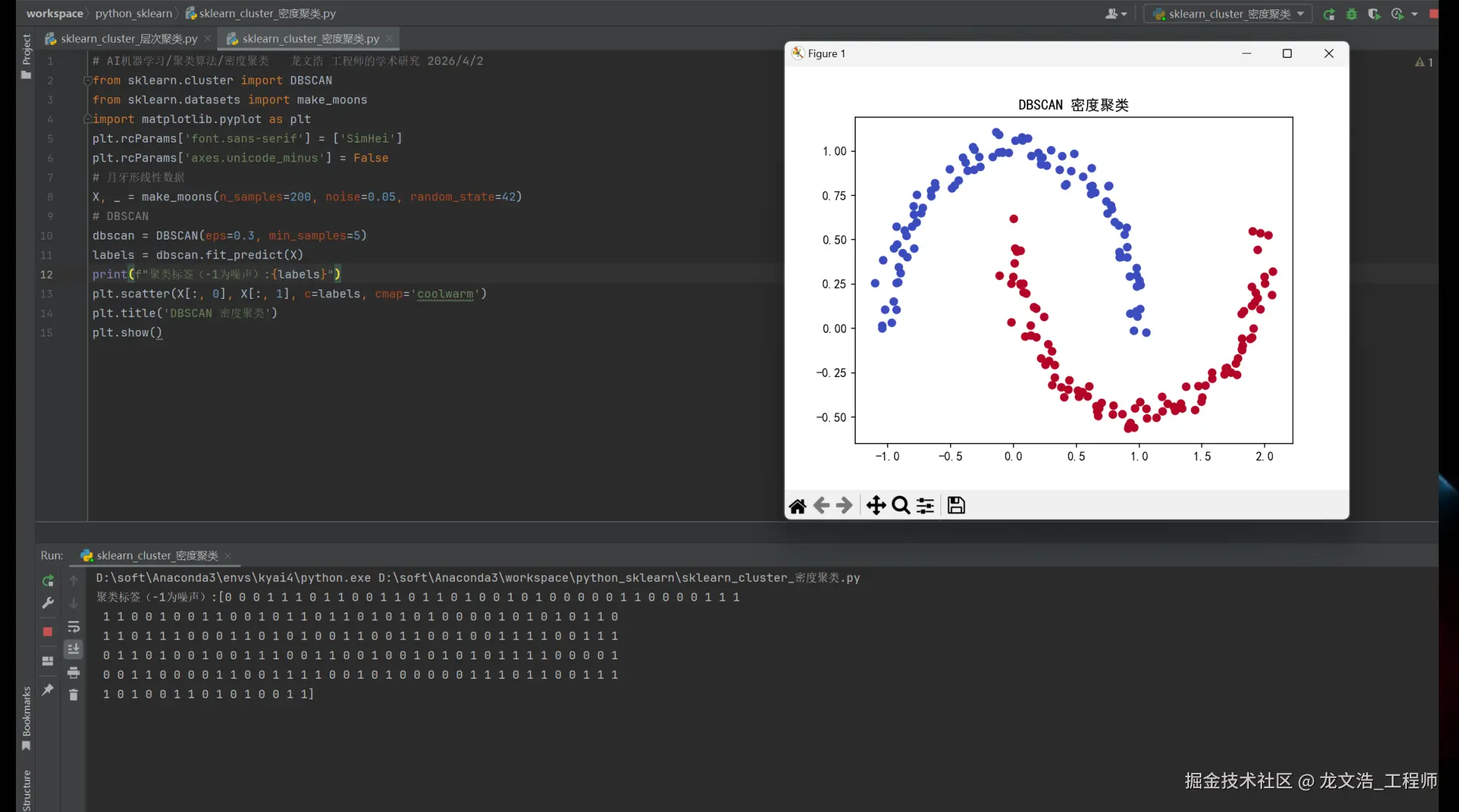
Task: Clear console output with trash icon
Action: tap(73, 695)
